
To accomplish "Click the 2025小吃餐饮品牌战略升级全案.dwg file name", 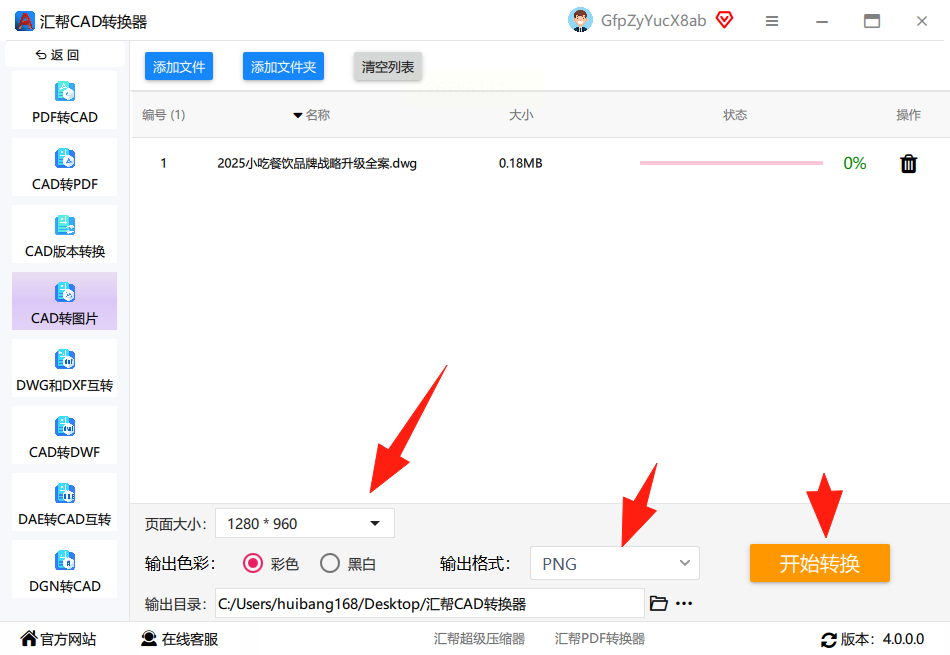I will [x=317, y=164].
